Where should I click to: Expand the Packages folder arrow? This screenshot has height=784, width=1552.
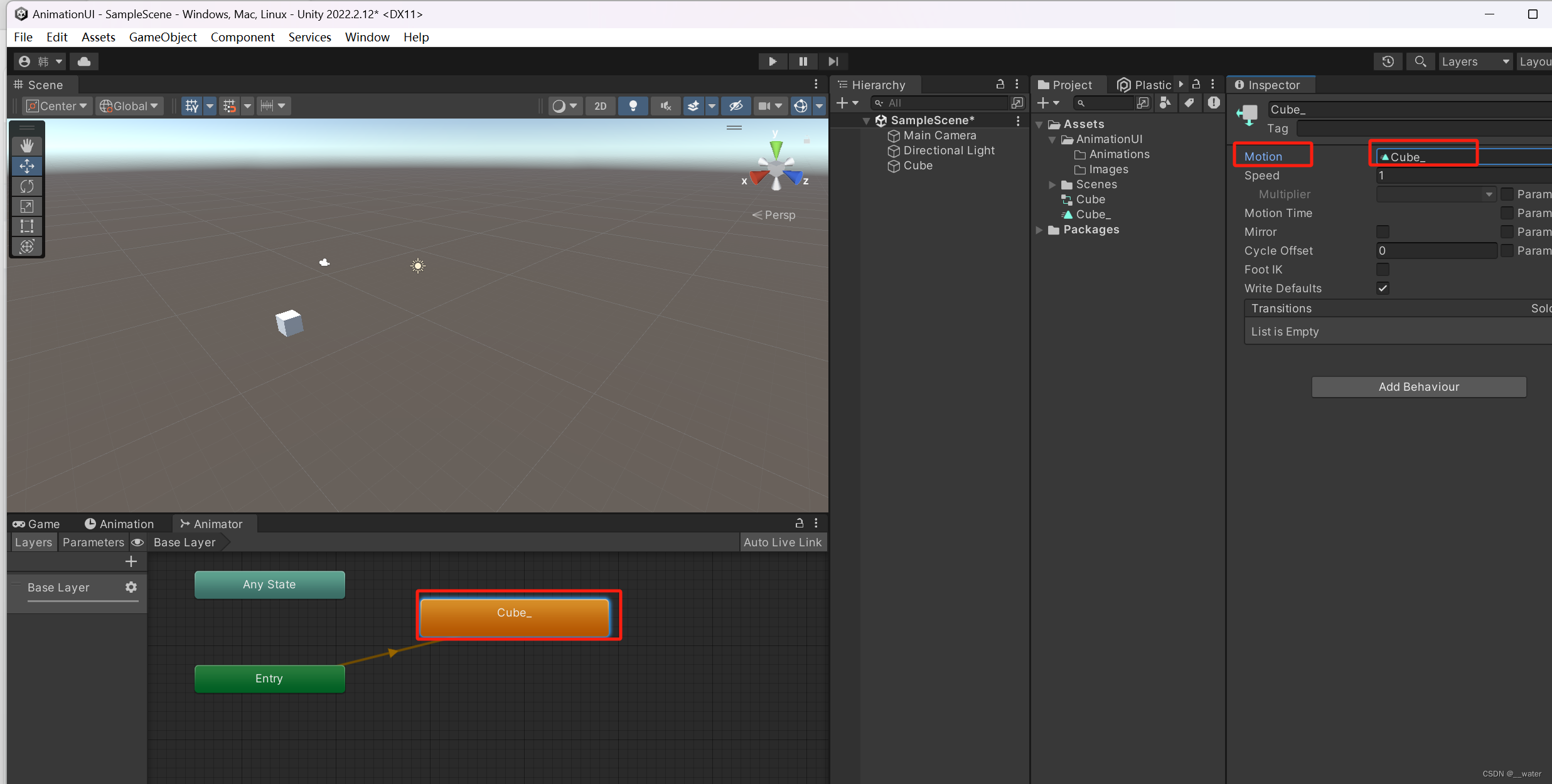point(1039,230)
